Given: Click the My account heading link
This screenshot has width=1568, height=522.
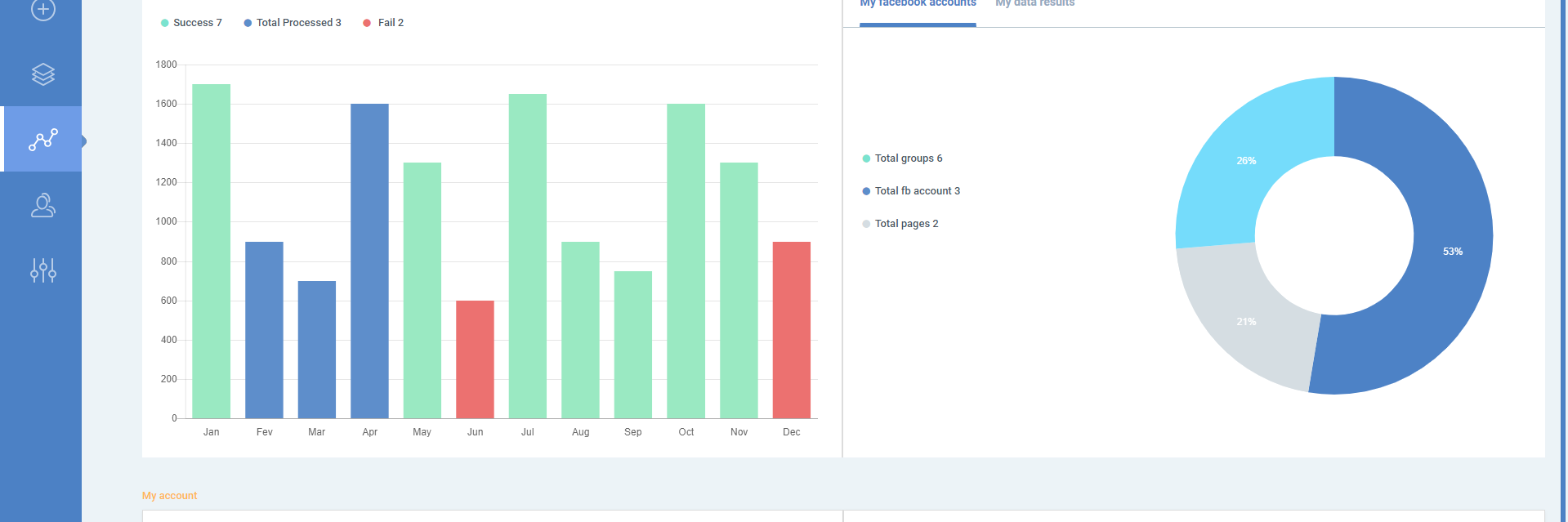Looking at the screenshot, I should 170,496.
